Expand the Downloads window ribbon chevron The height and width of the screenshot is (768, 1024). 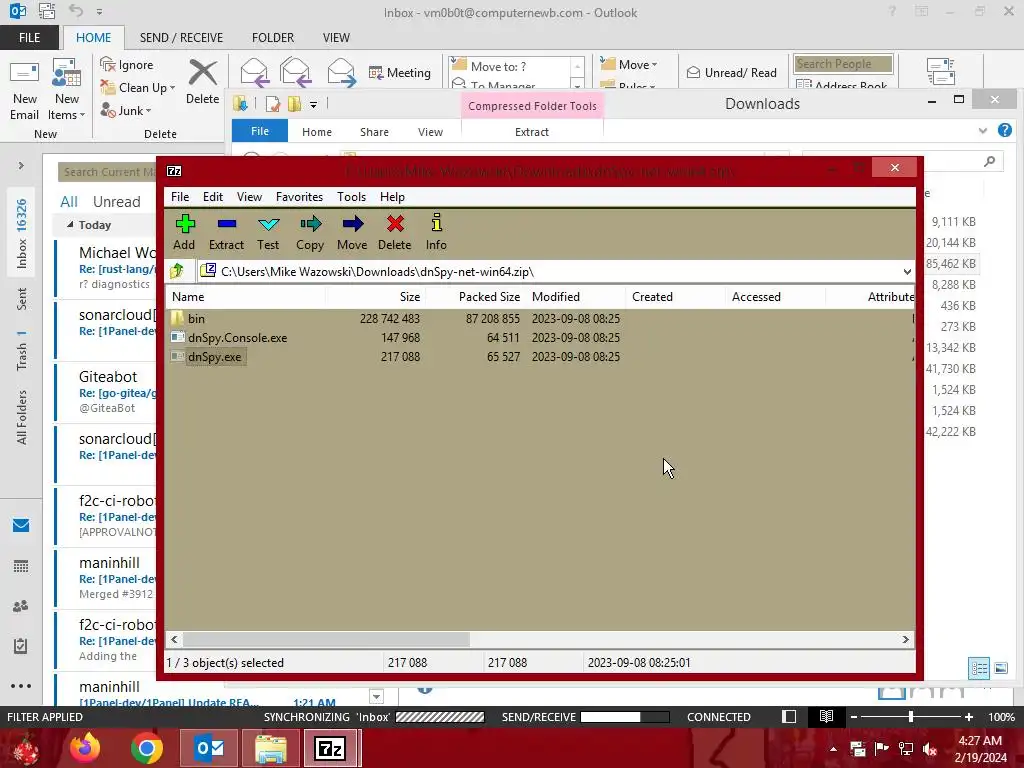pyautogui.click(x=982, y=131)
